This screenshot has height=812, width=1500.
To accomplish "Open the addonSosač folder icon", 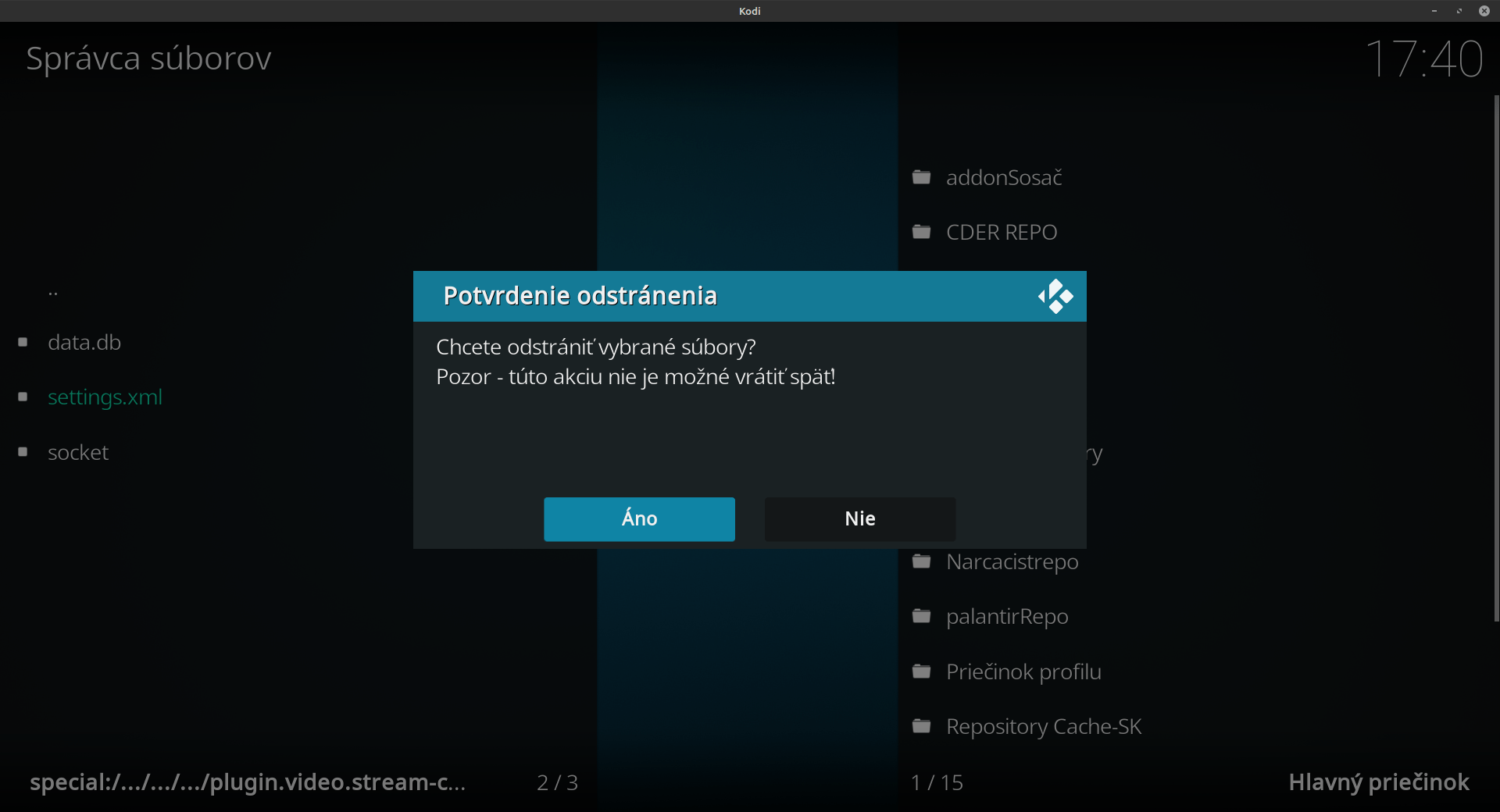I will [922, 177].
